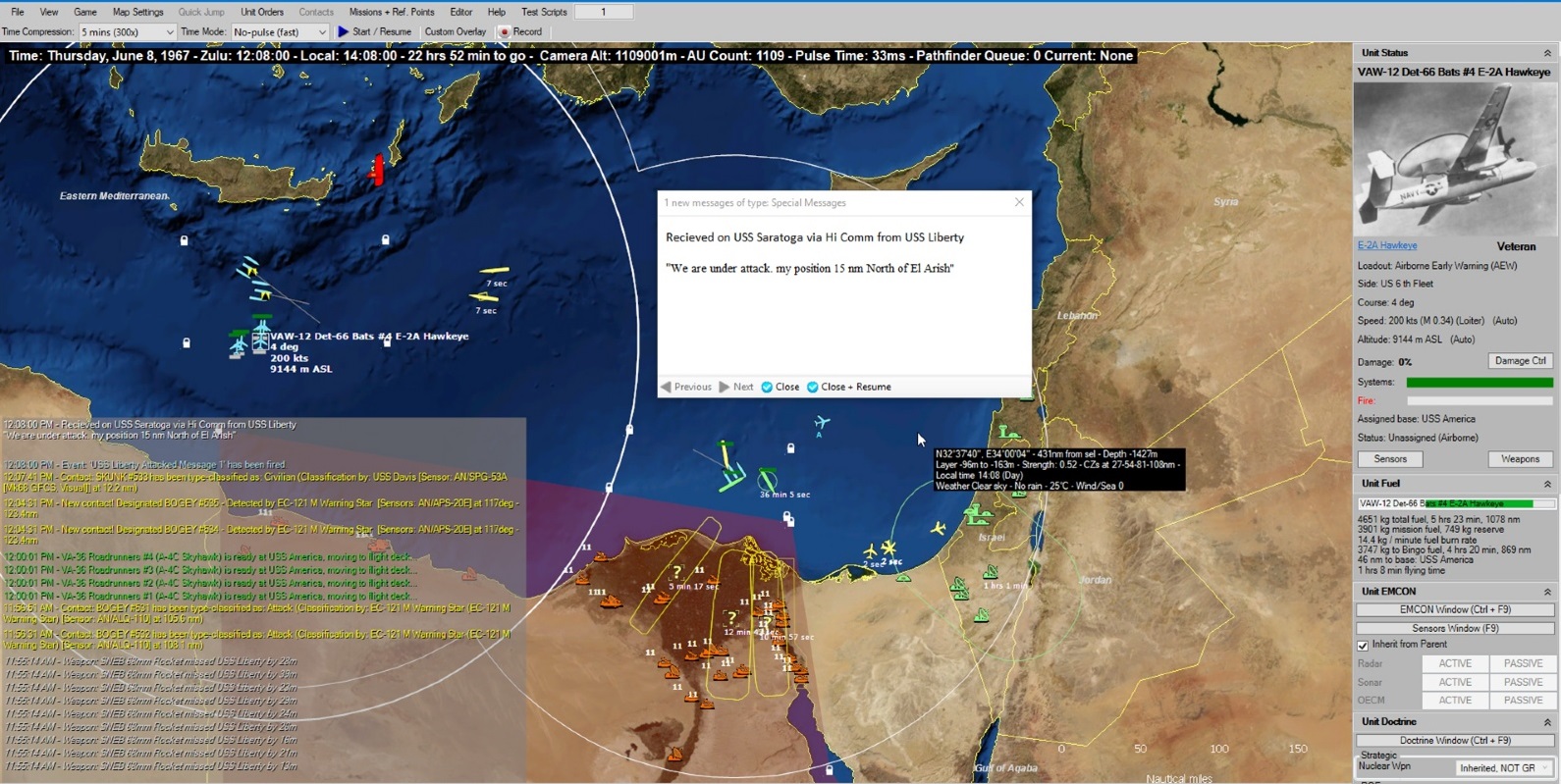Viewport: 1561px width, 784px height.
Task: Click Close + Resume checkmark in message
Action: coord(813,387)
